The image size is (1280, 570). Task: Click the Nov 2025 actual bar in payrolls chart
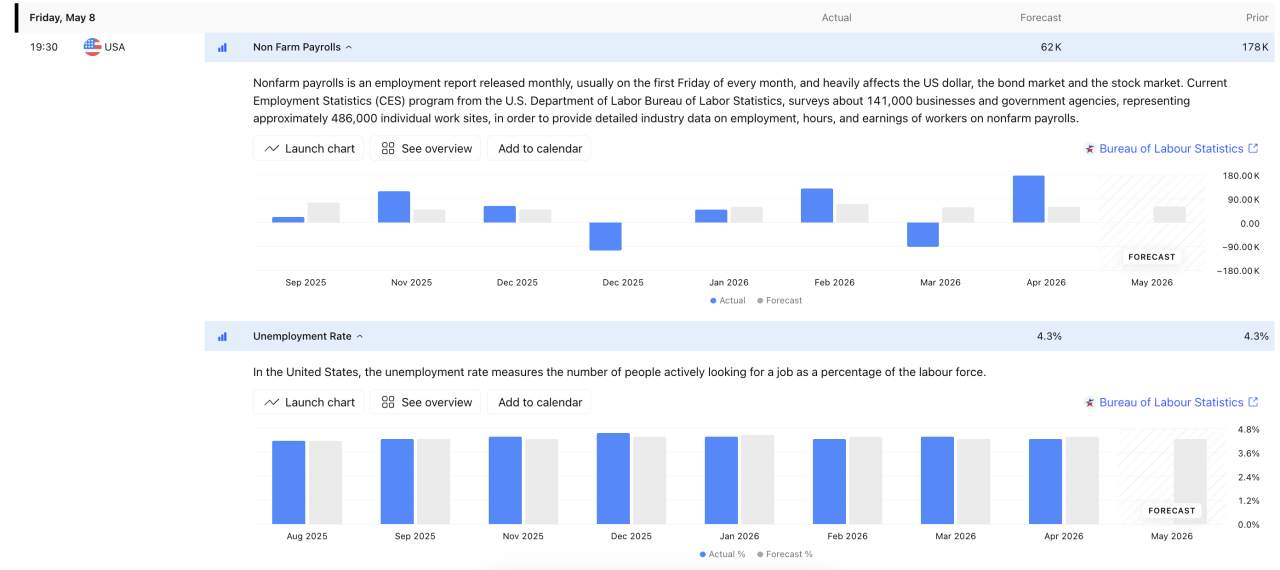(x=394, y=206)
